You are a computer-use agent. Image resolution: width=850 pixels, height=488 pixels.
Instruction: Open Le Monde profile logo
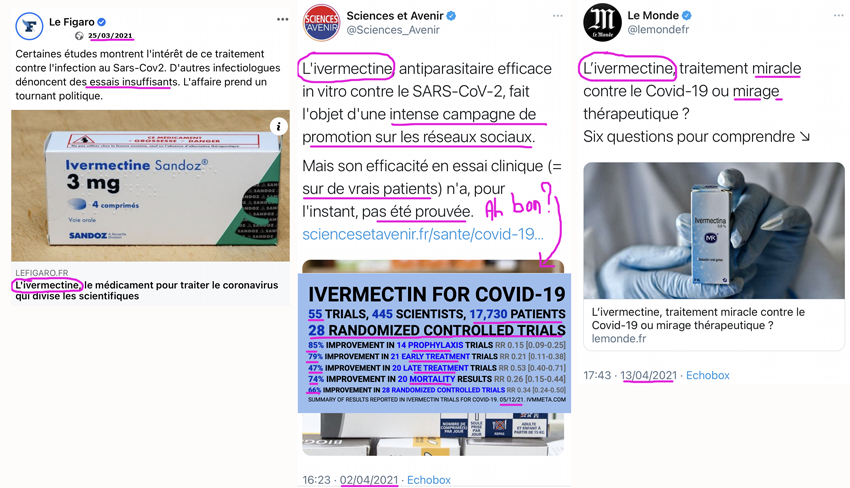pyautogui.click(x=602, y=23)
